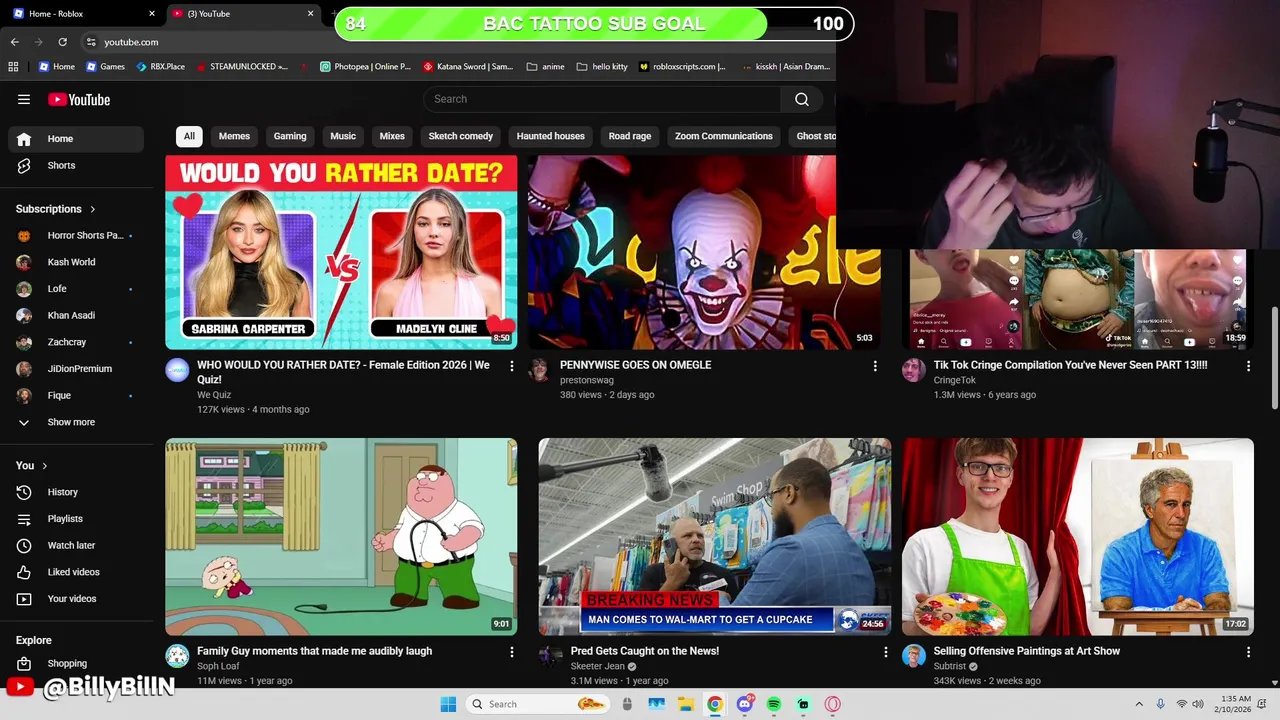This screenshot has height=720, width=1280.
Task: Open Shopping under Explore
Action: (x=76, y=663)
